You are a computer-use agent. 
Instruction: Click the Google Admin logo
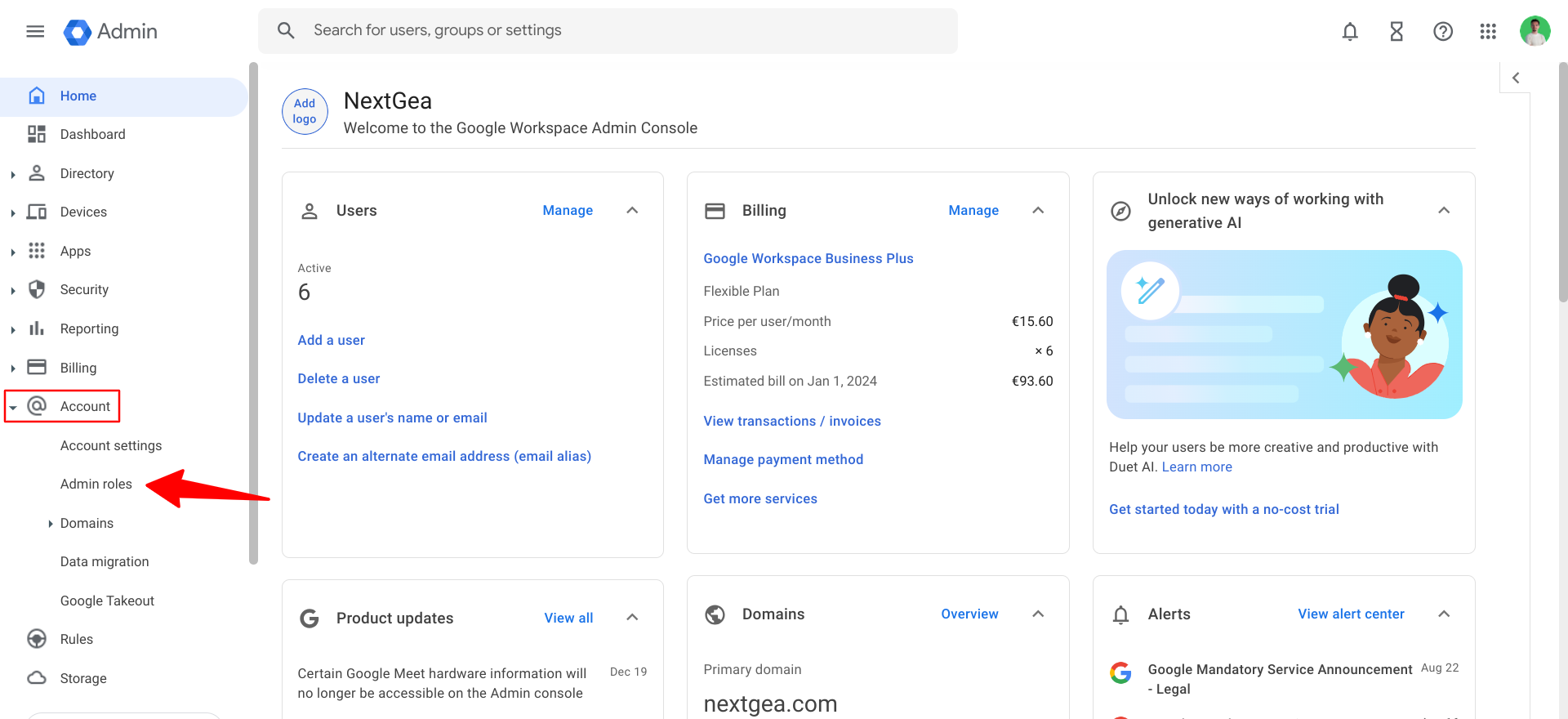[x=110, y=32]
